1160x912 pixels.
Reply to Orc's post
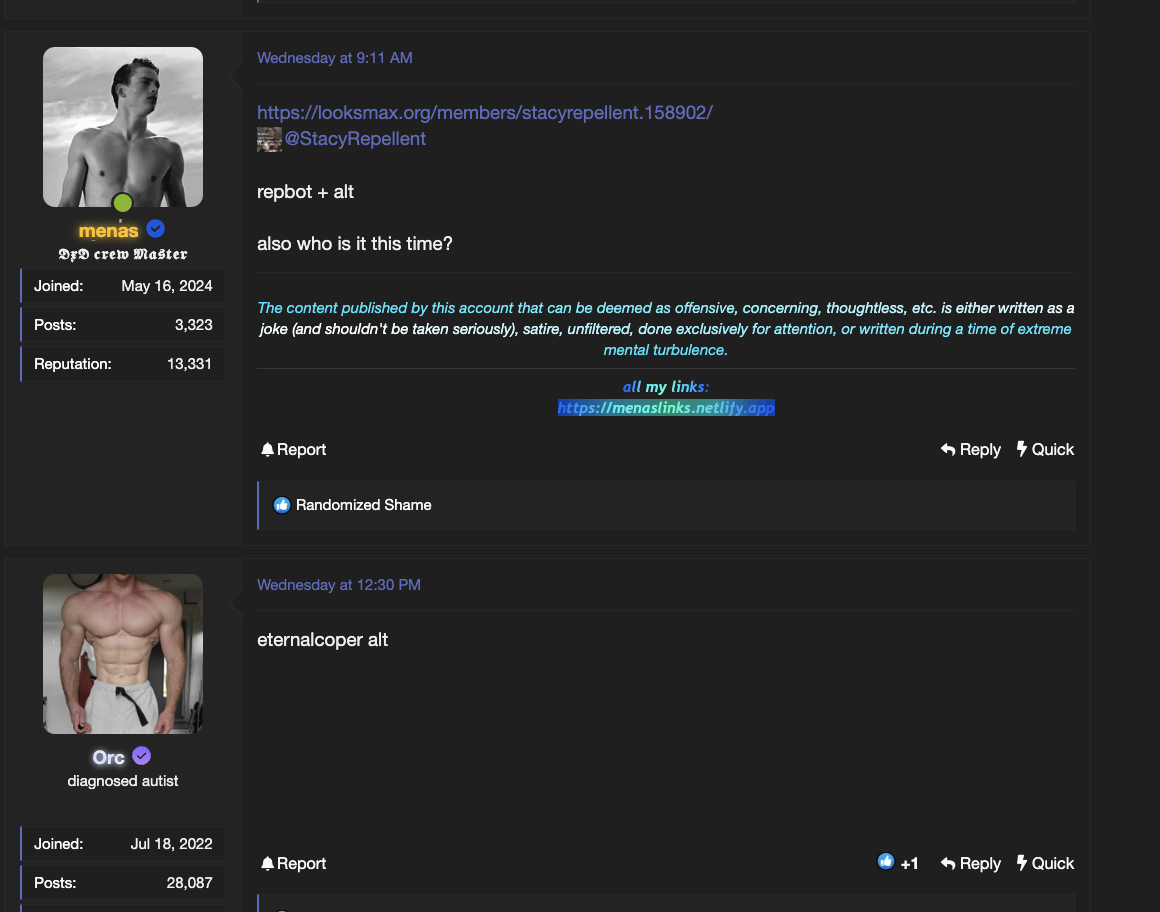tap(970, 864)
